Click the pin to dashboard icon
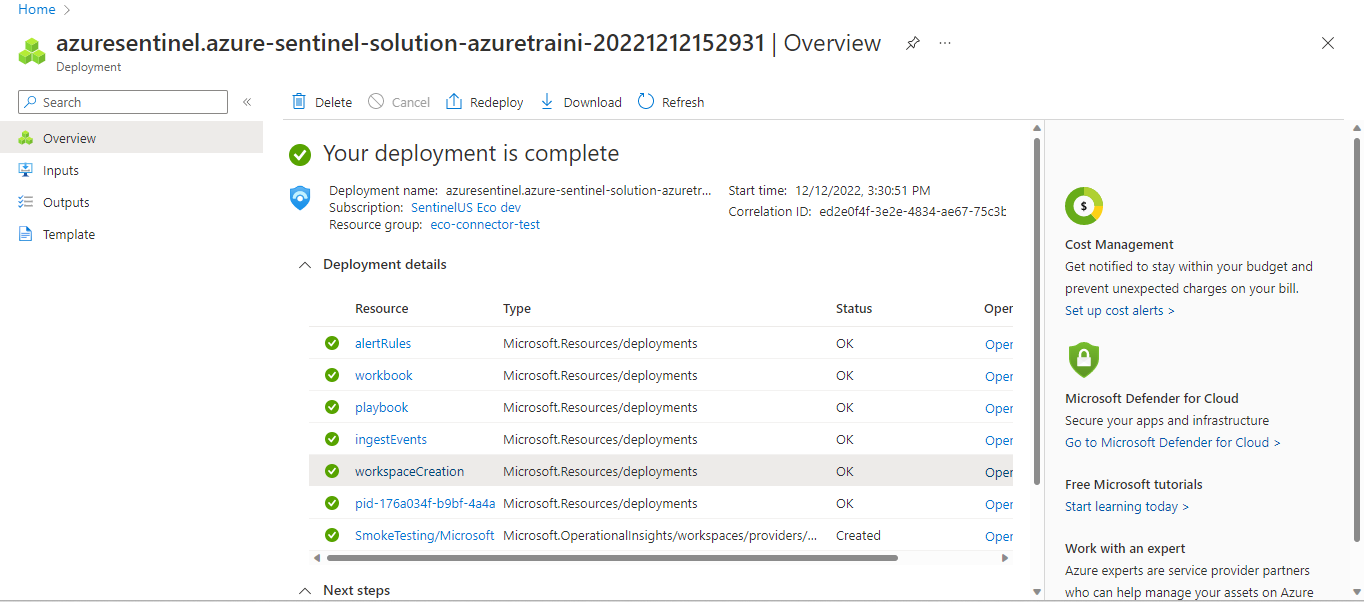The image size is (1364, 602). [912, 44]
